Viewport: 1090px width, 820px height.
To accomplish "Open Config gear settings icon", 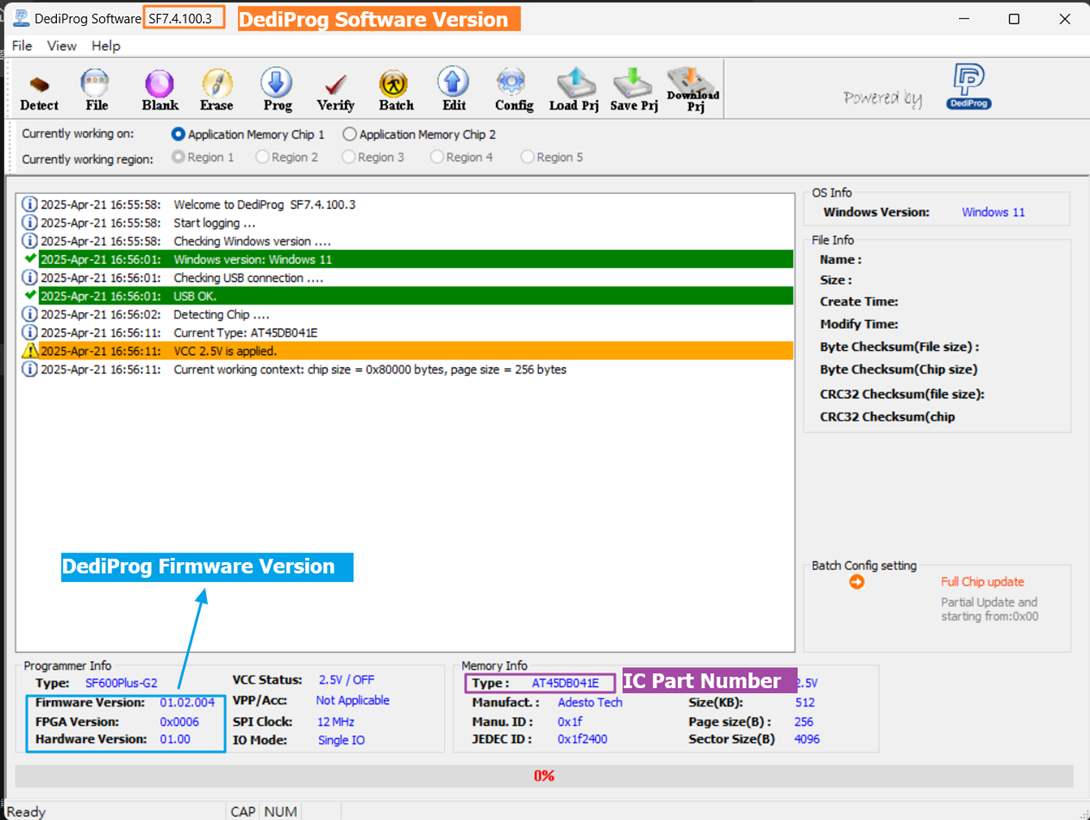I will click(x=514, y=90).
